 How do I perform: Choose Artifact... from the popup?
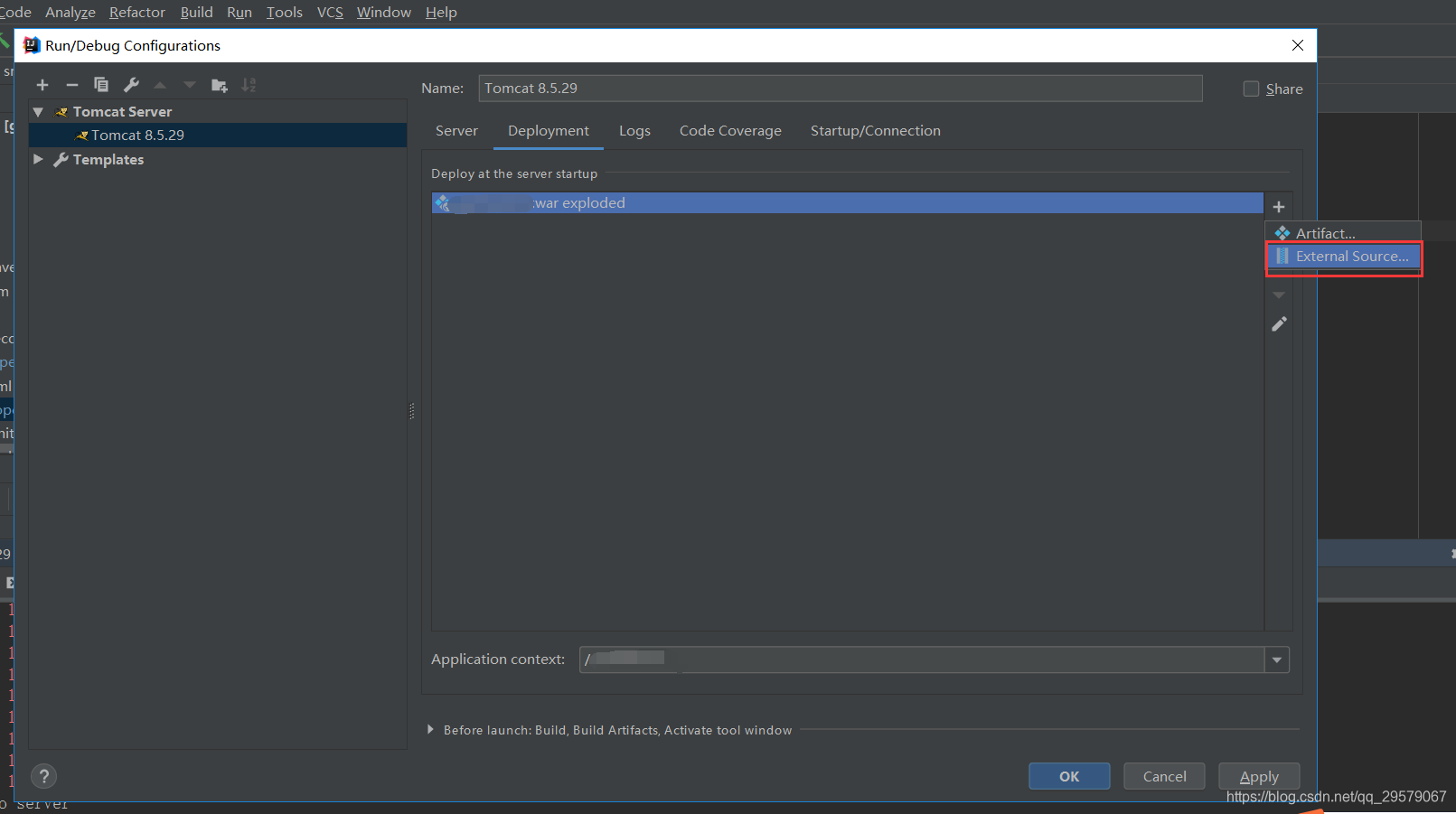pyautogui.click(x=1343, y=233)
